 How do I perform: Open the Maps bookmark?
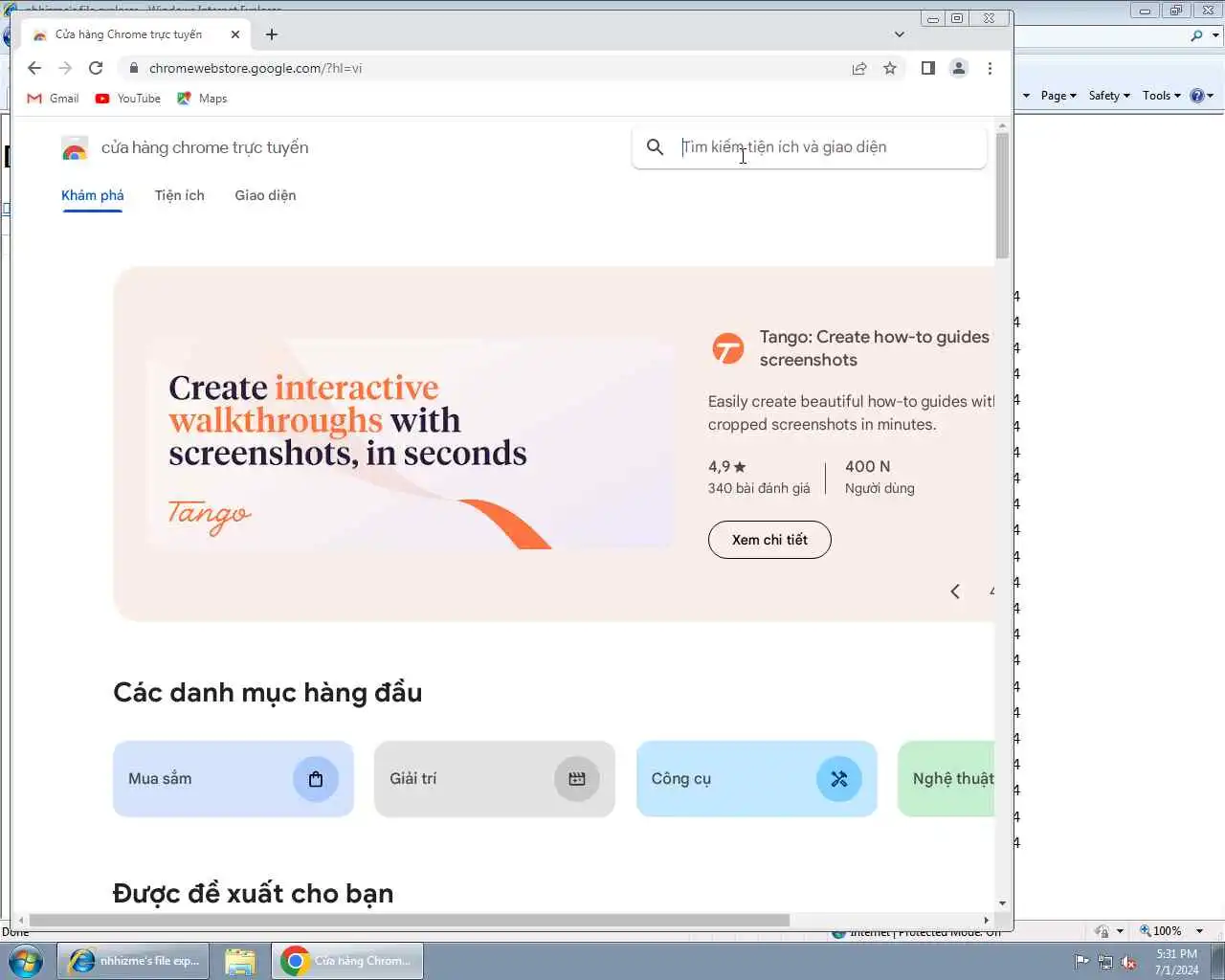click(x=202, y=99)
